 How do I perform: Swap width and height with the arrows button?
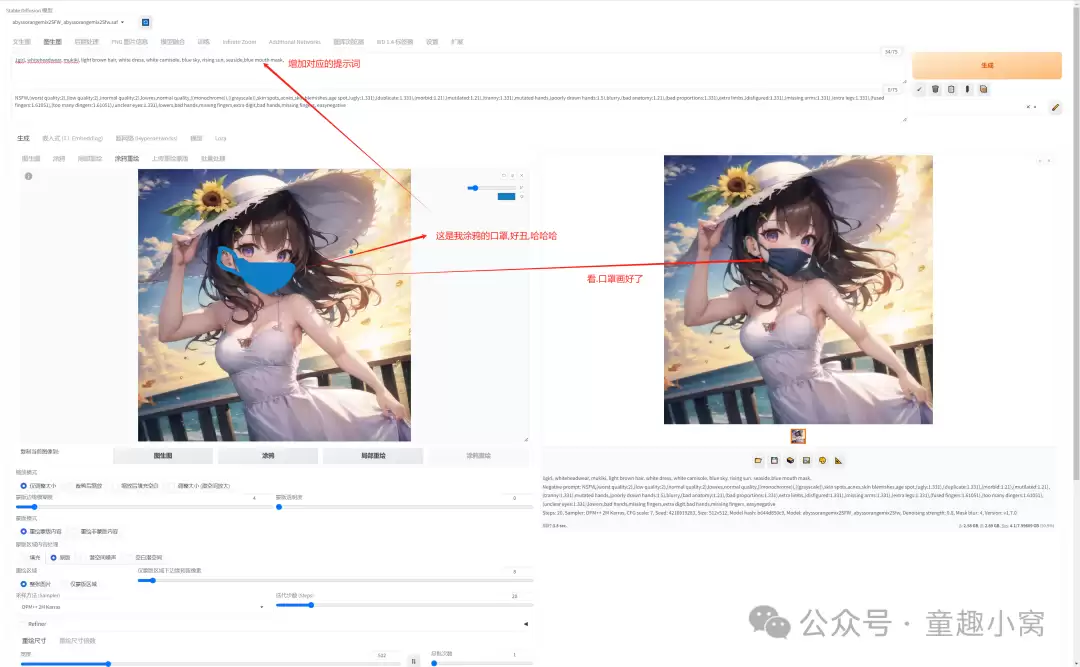[413, 661]
